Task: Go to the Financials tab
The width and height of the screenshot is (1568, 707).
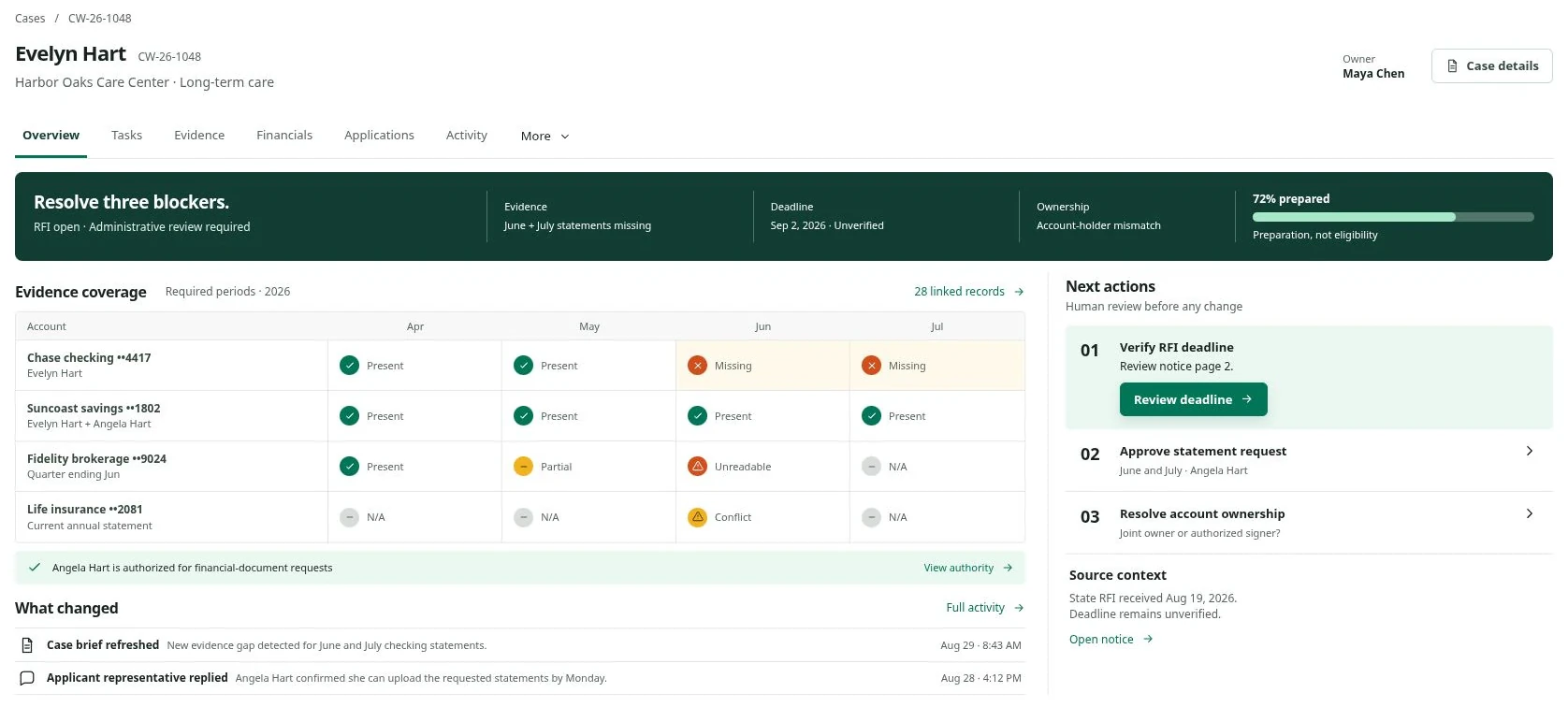Action: (284, 136)
